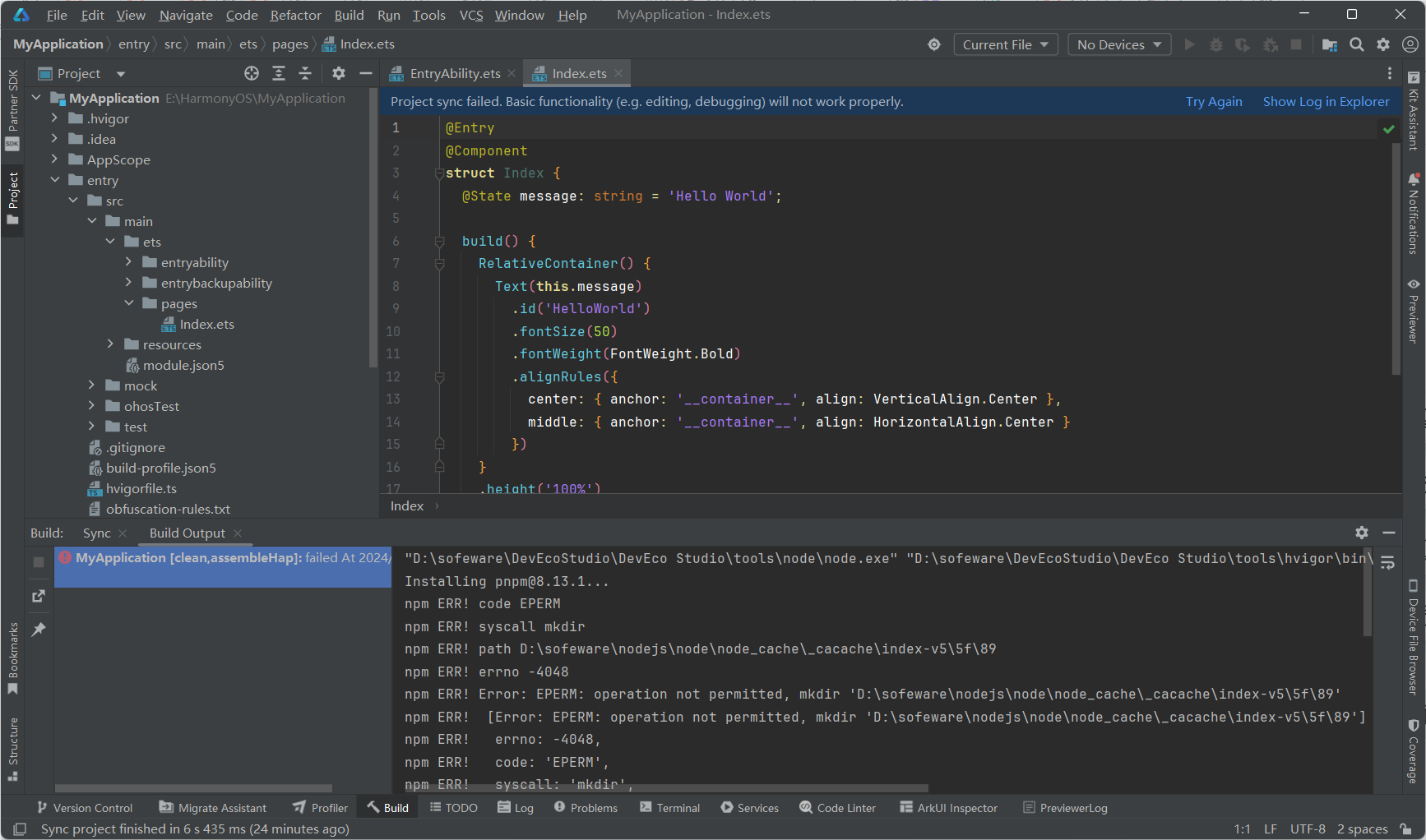Click build output horizontal scrollbar
1426x840 pixels.
click(x=666, y=787)
